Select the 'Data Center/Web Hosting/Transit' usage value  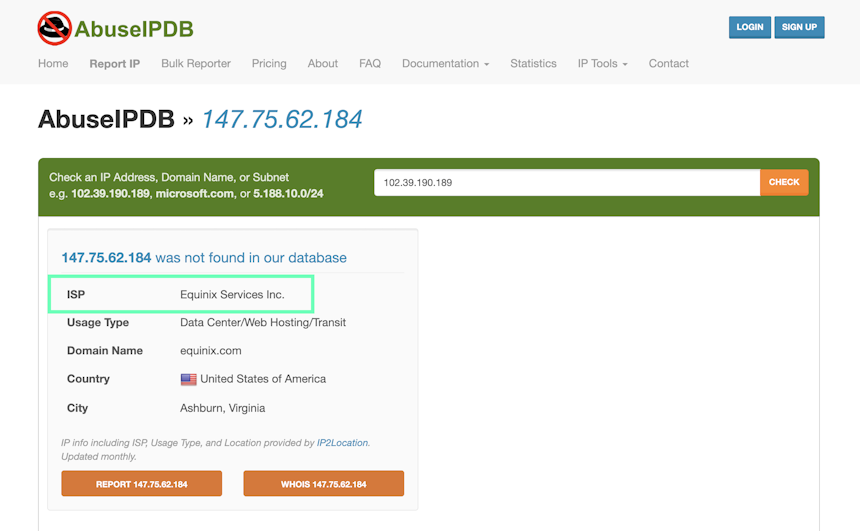click(x=263, y=323)
